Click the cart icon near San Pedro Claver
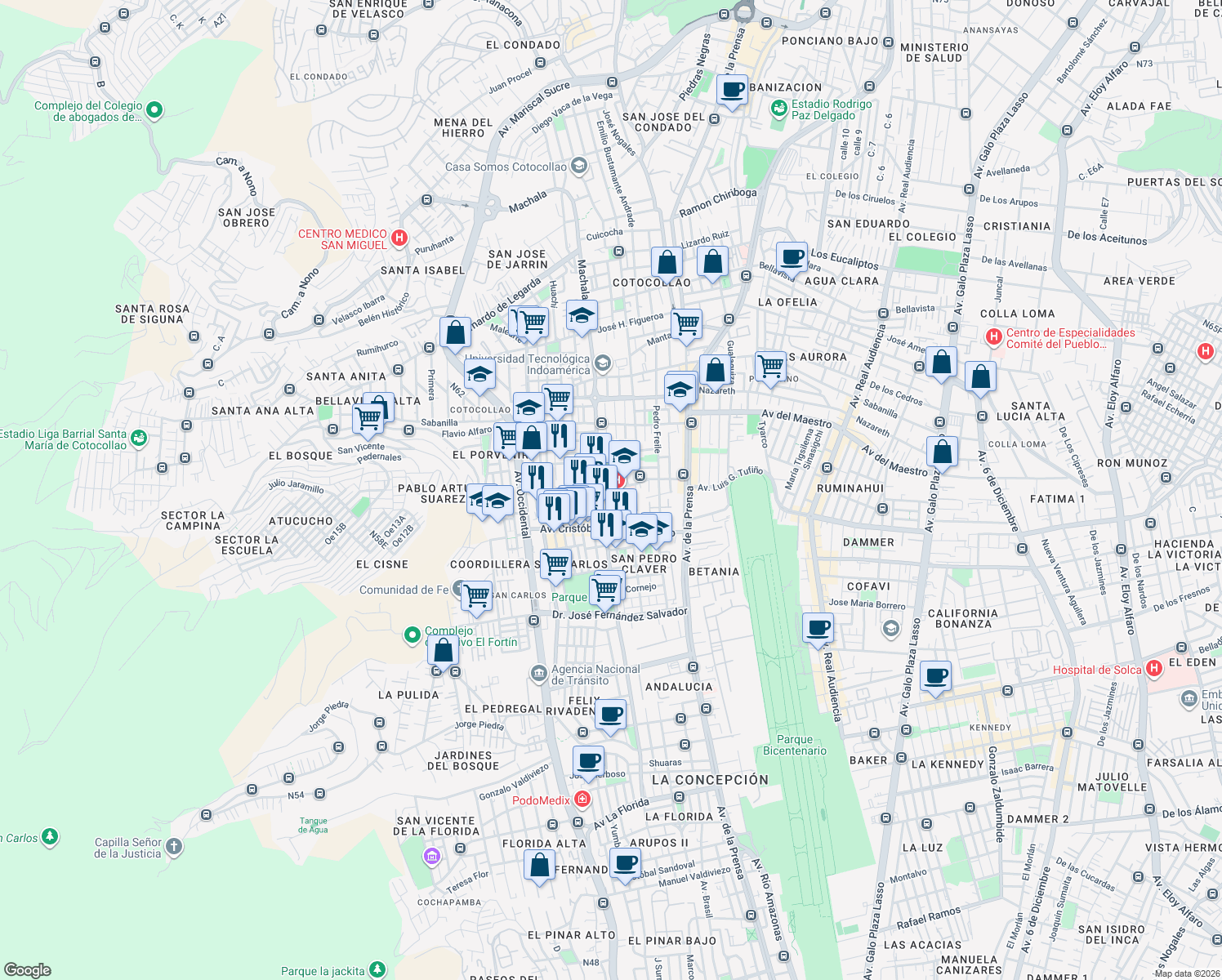The width and height of the screenshot is (1222, 980). pyautogui.click(x=606, y=587)
